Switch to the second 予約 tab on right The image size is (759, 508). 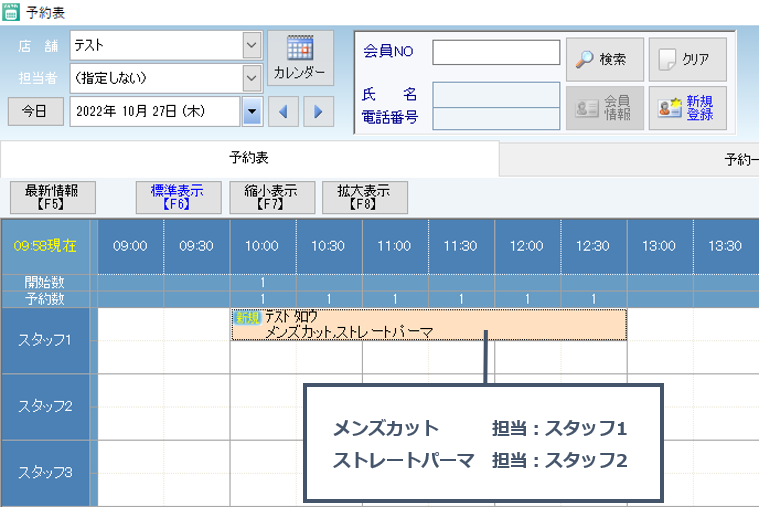click(x=738, y=159)
